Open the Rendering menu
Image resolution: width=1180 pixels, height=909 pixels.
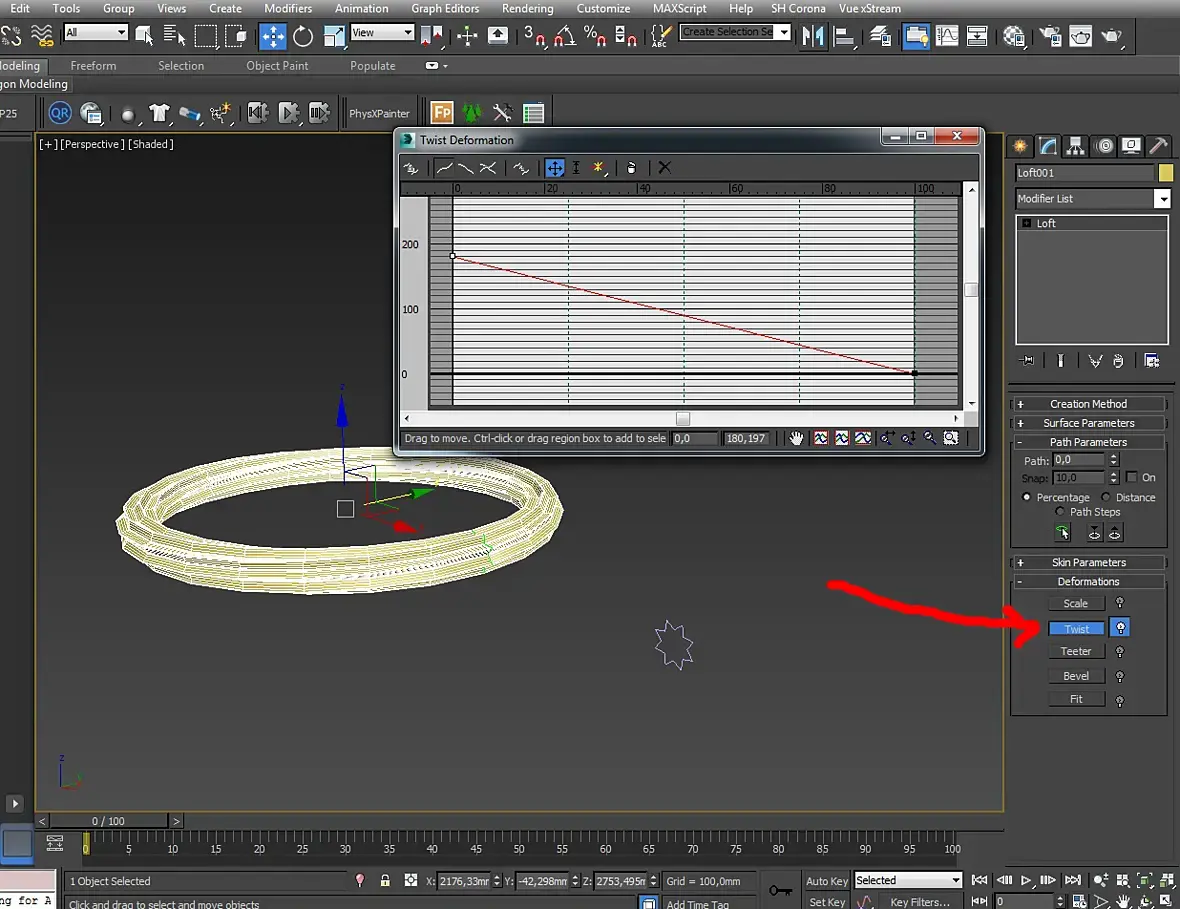point(527,8)
